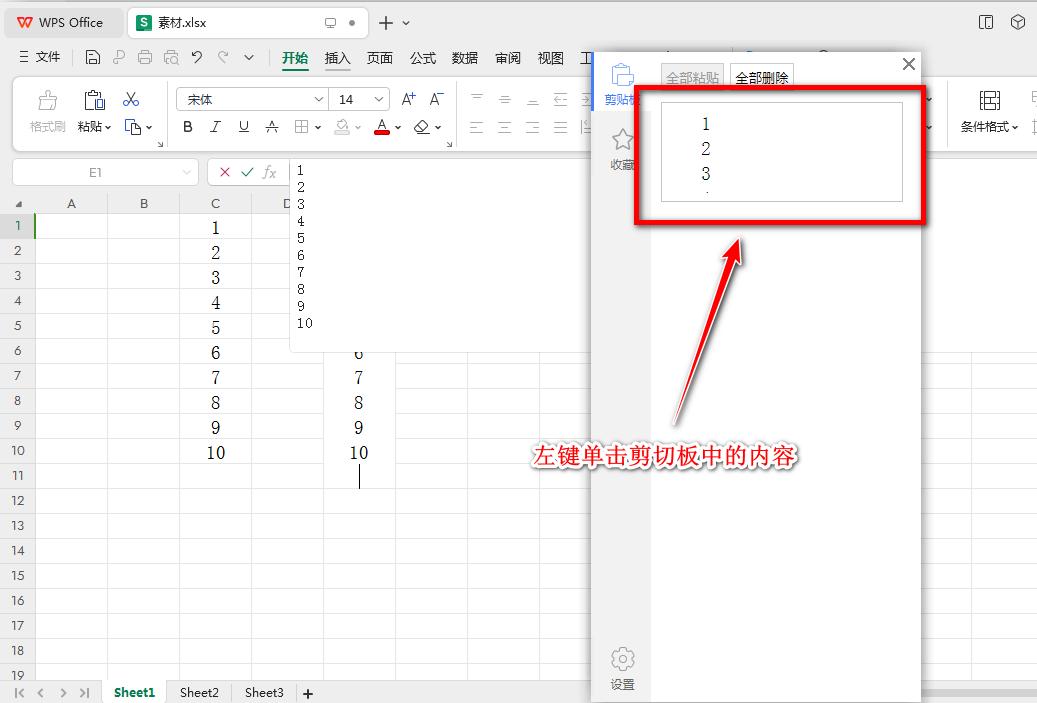
Task: Switch to the 视图 ribbon tab
Action: 550,58
